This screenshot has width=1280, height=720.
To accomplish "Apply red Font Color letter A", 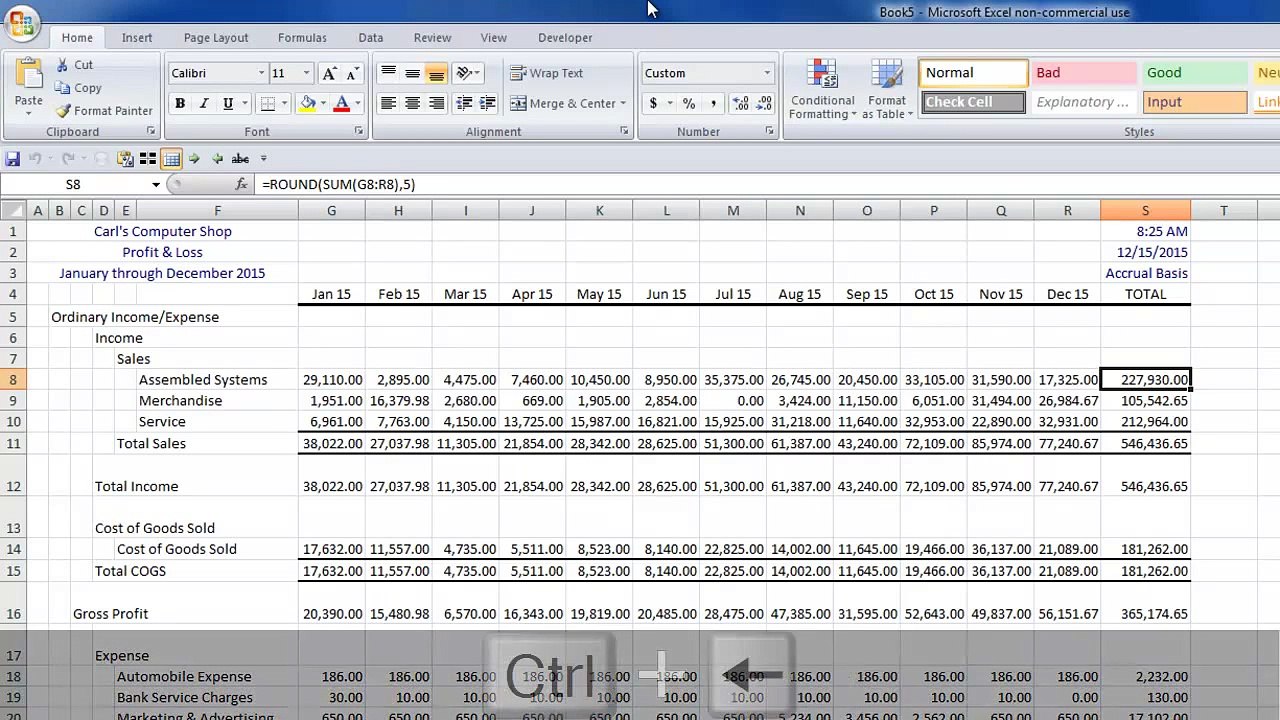I will [x=342, y=103].
